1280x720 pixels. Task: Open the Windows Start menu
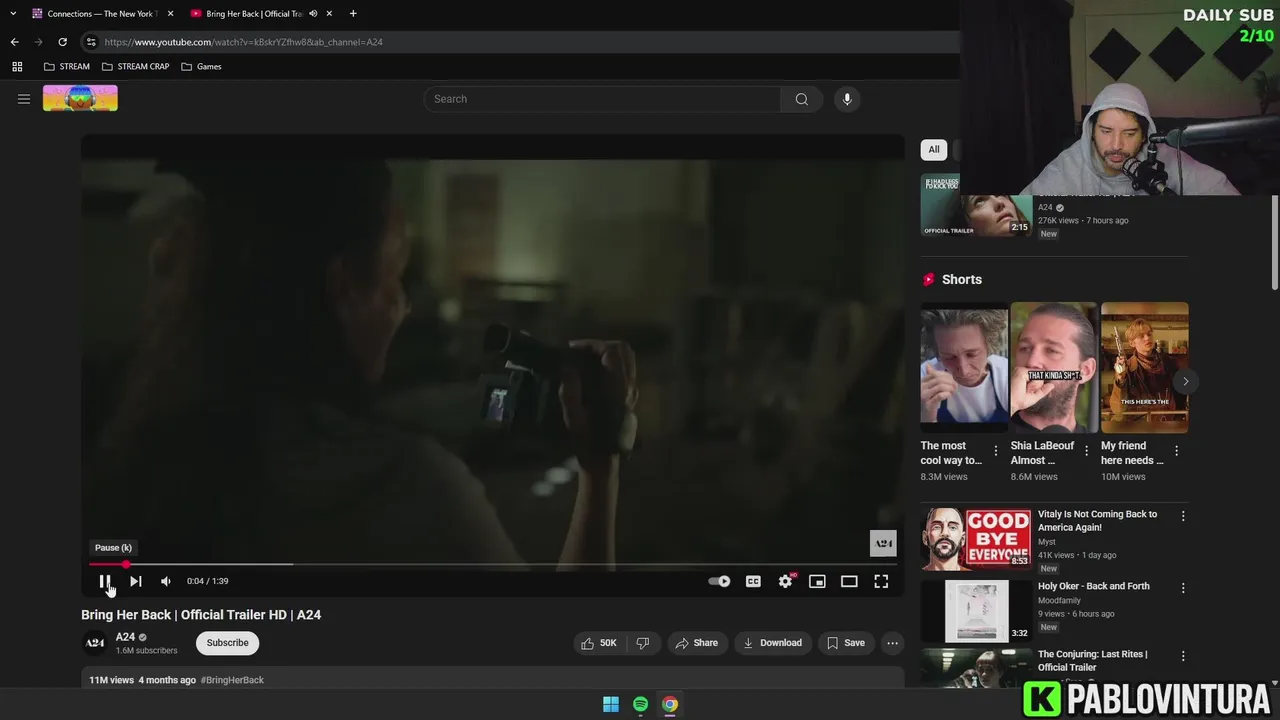[x=610, y=704]
